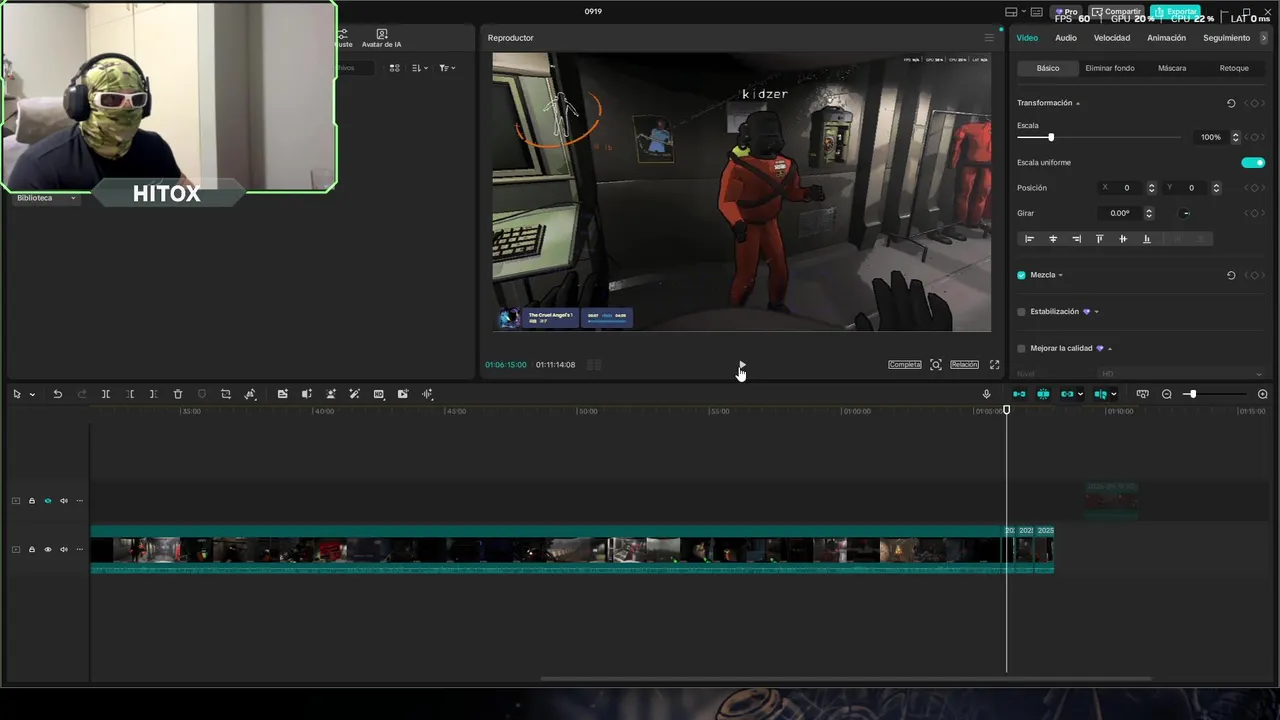
Task: Enable the Estabilización checkbox
Action: click(x=1021, y=312)
